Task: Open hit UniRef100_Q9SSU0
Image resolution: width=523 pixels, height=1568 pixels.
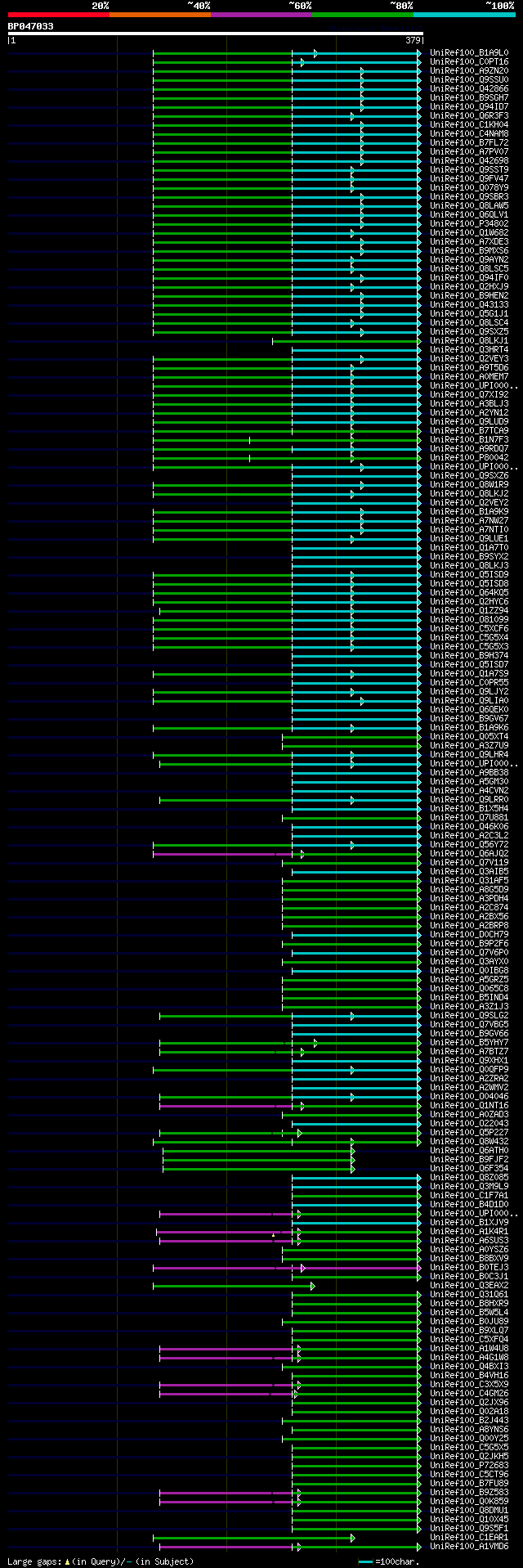Action: [469, 79]
